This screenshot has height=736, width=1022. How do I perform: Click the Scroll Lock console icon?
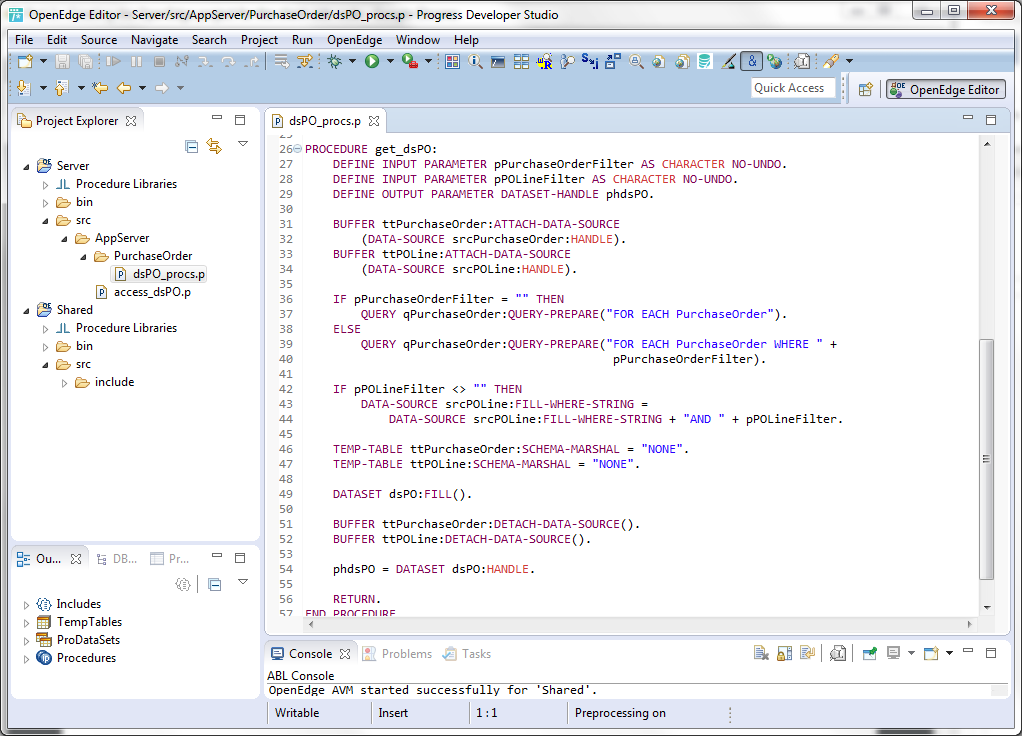[785, 653]
